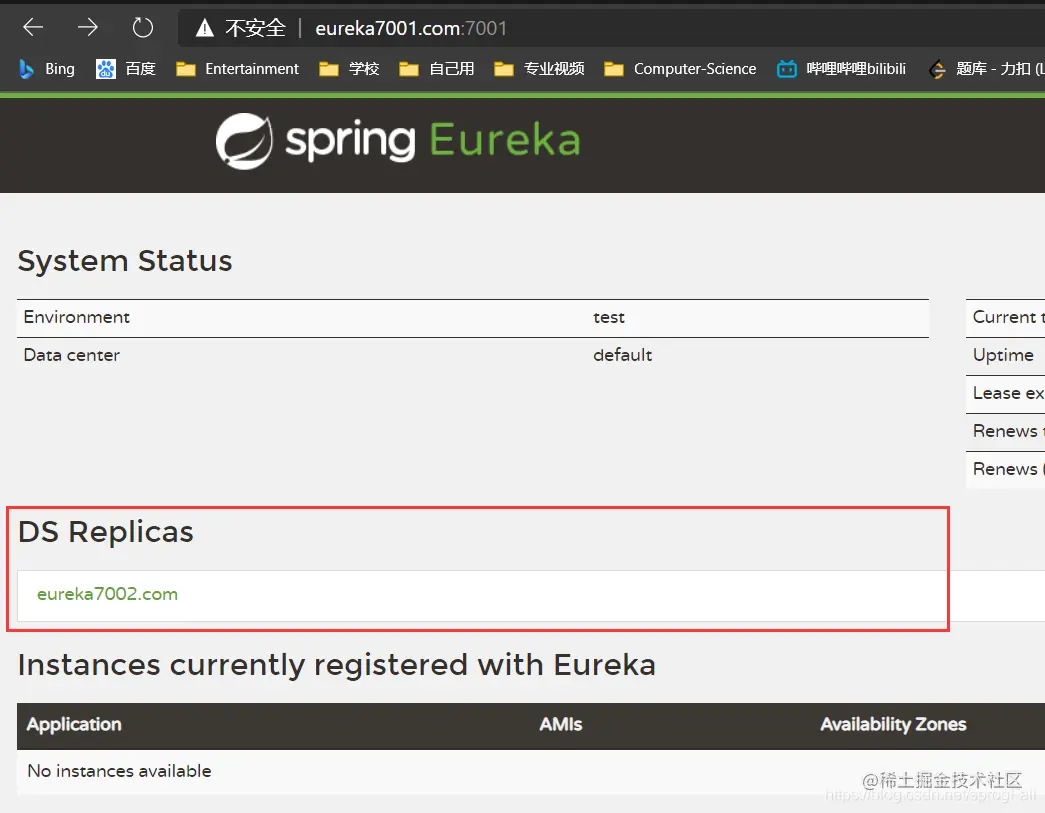Click the 'No instances available' row
This screenshot has height=813, width=1045.
530,771
